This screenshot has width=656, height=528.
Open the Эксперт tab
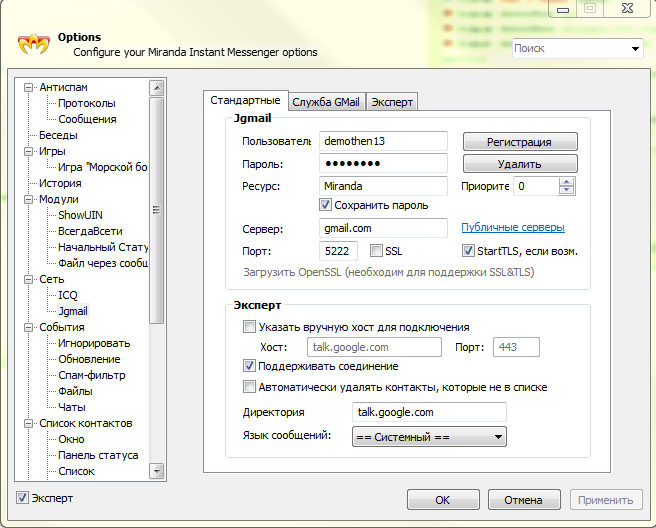coord(392,102)
